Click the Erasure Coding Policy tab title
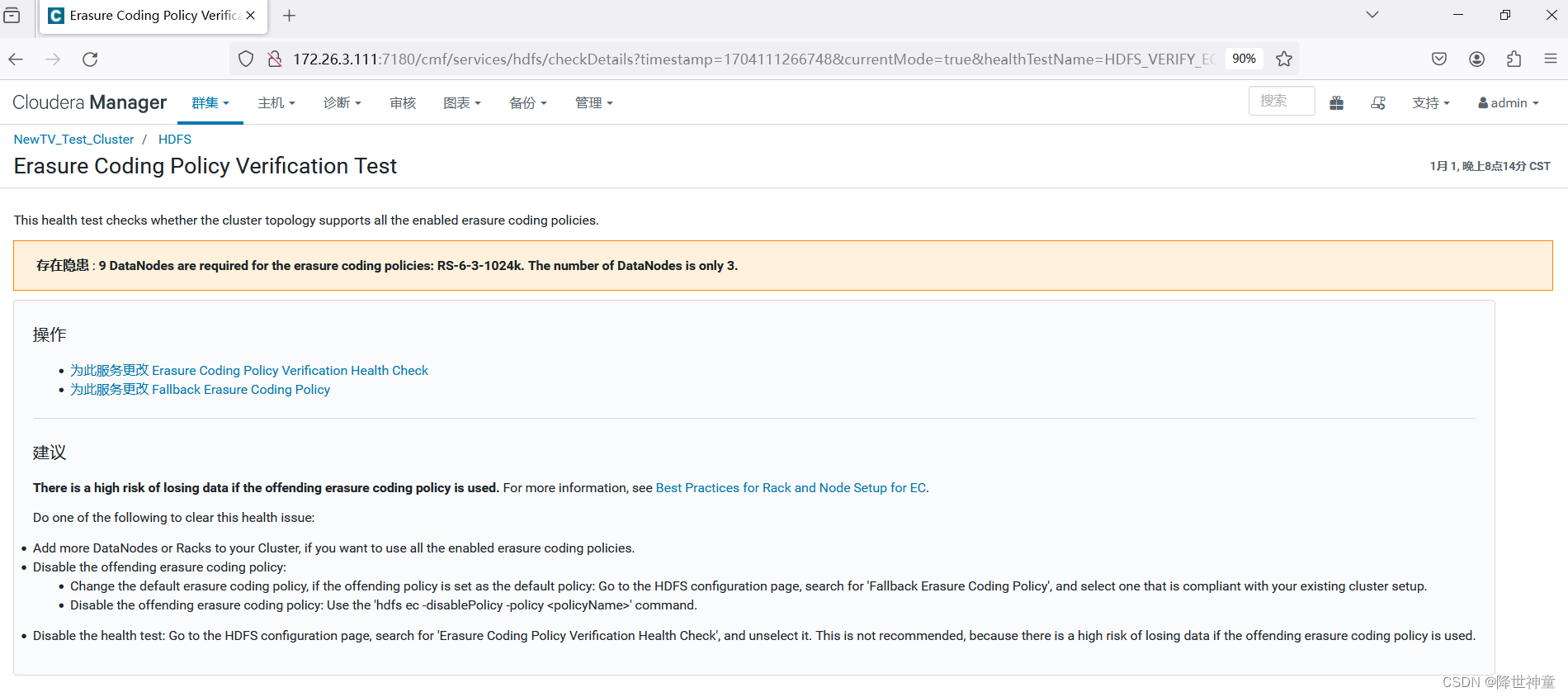The image size is (1568, 697). point(156,15)
